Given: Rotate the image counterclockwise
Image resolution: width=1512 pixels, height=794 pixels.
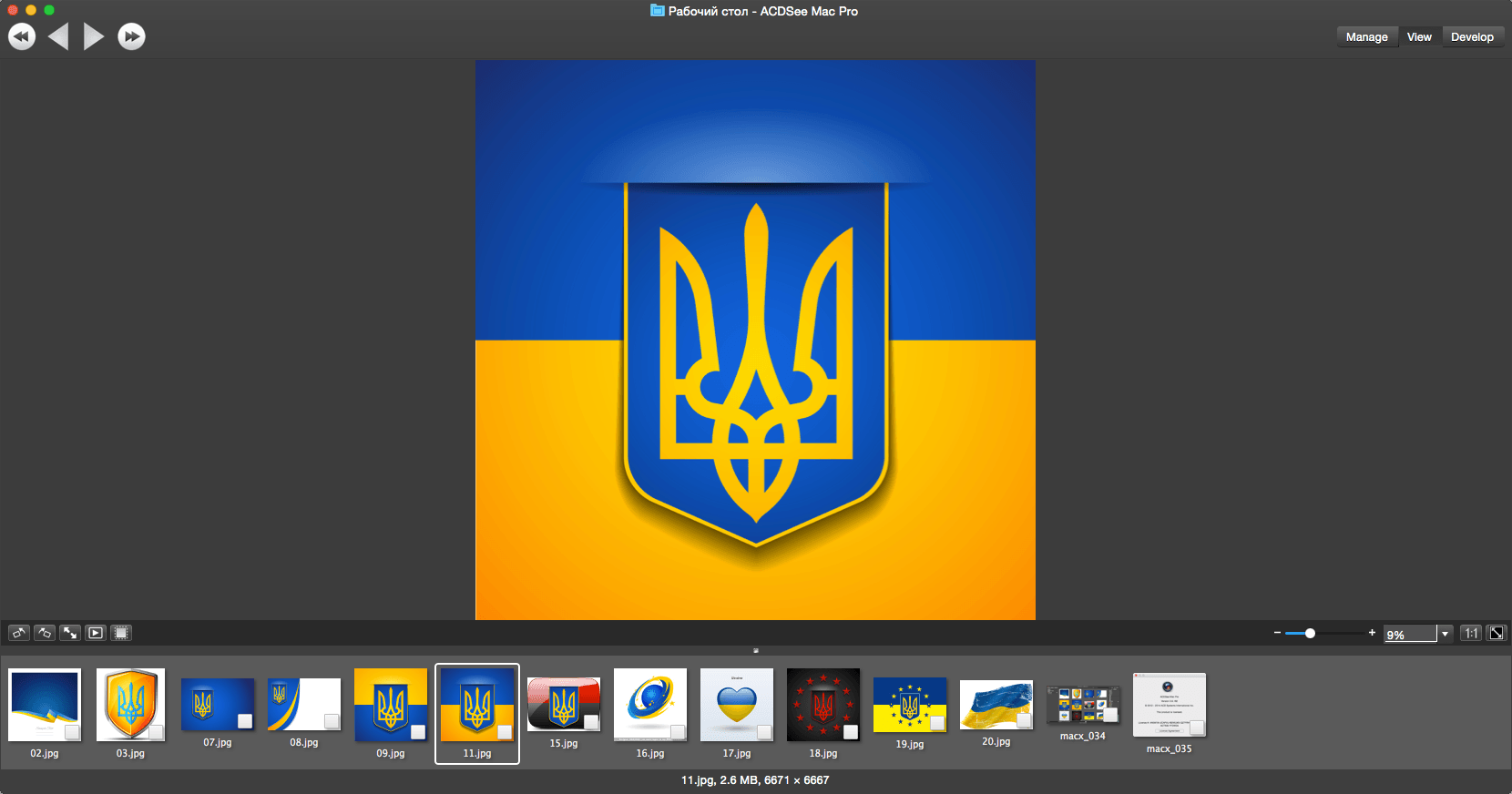Looking at the screenshot, I should (x=19, y=633).
